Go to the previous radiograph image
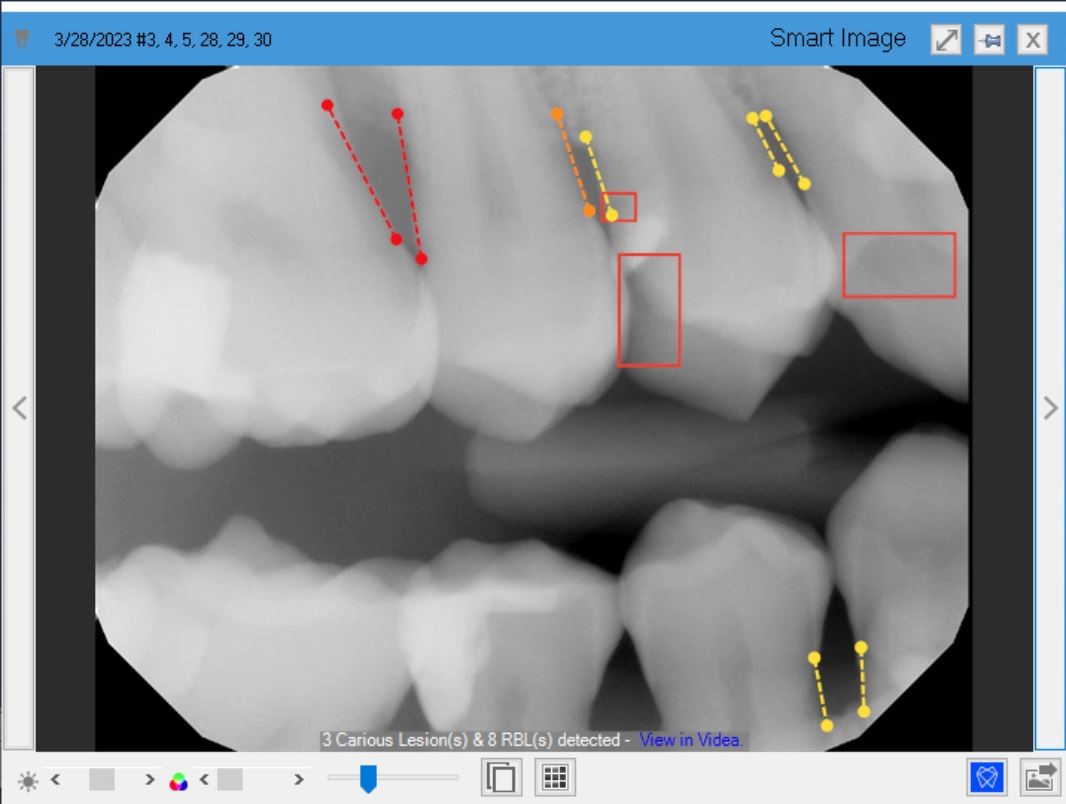Image resolution: width=1066 pixels, height=804 pixels. click(19, 408)
